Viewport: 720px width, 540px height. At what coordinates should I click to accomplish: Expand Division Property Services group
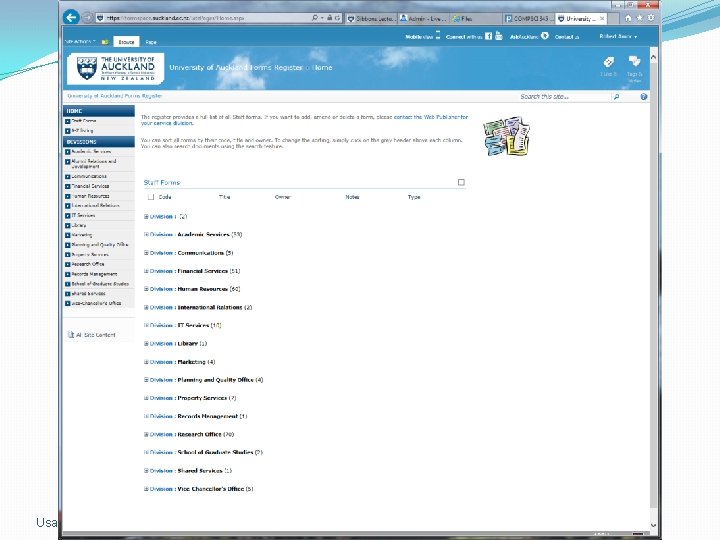146,398
